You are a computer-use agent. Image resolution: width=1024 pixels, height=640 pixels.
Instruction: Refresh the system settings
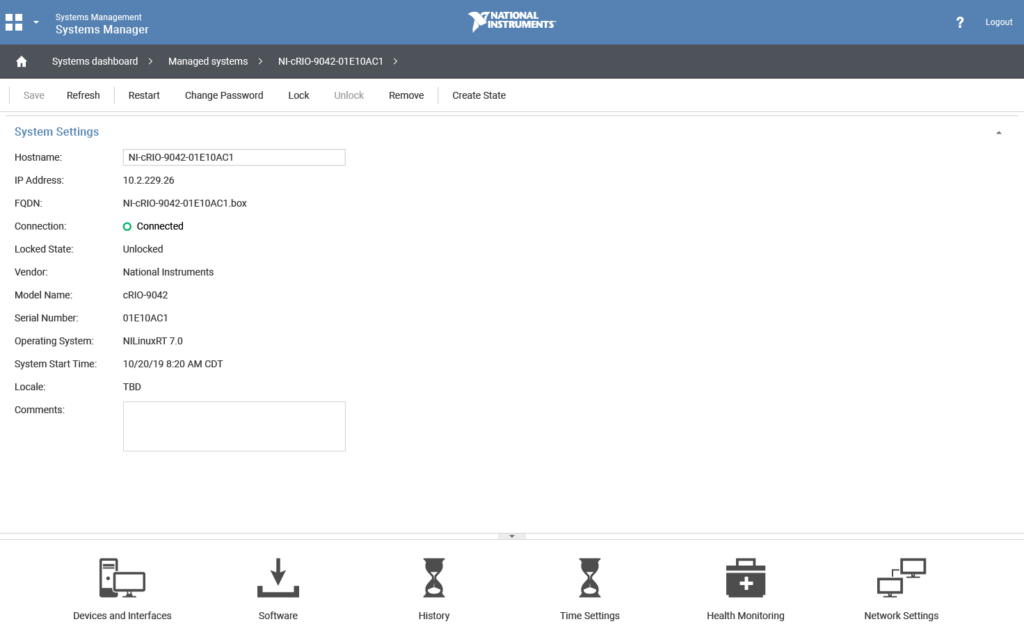point(83,95)
